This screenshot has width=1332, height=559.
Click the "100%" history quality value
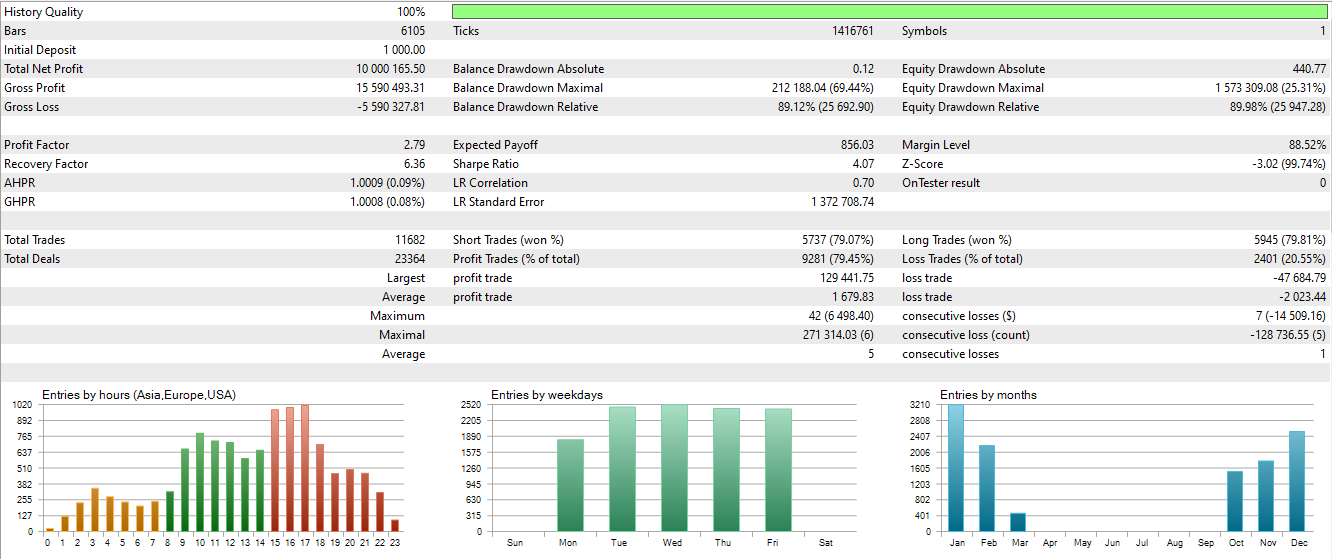click(411, 12)
